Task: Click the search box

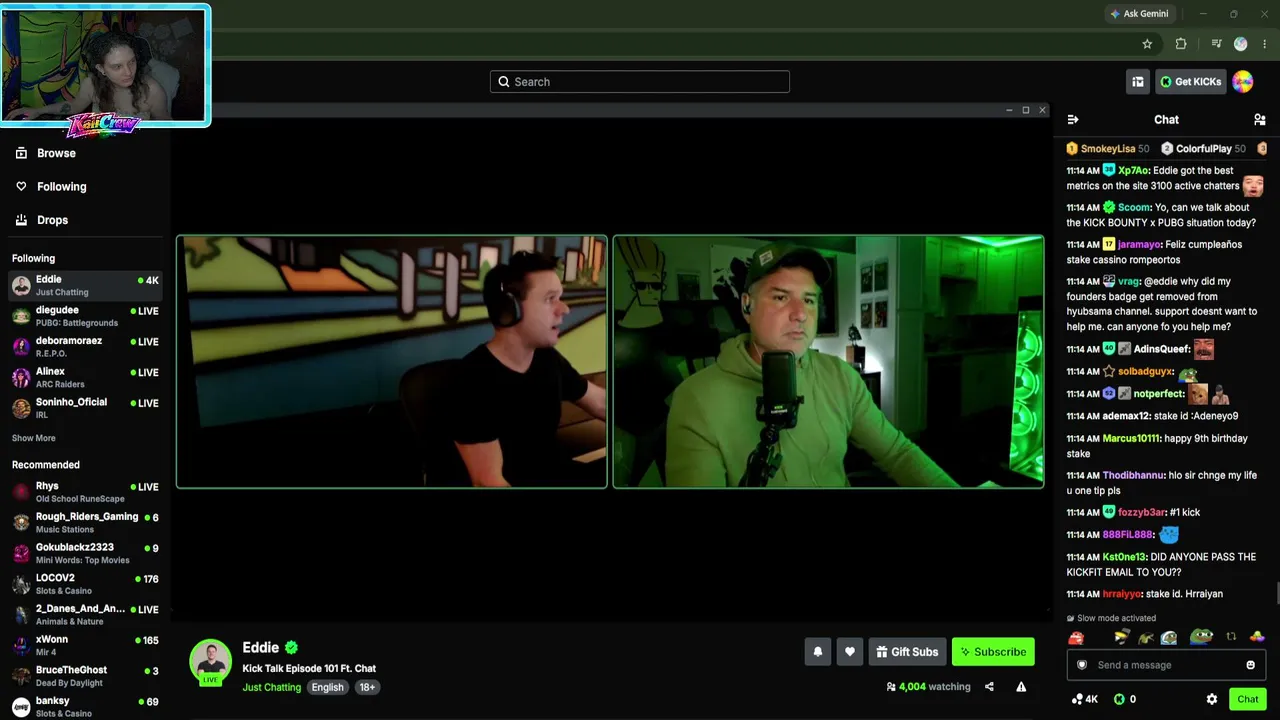Action: pyautogui.click(x=640, y=82)
